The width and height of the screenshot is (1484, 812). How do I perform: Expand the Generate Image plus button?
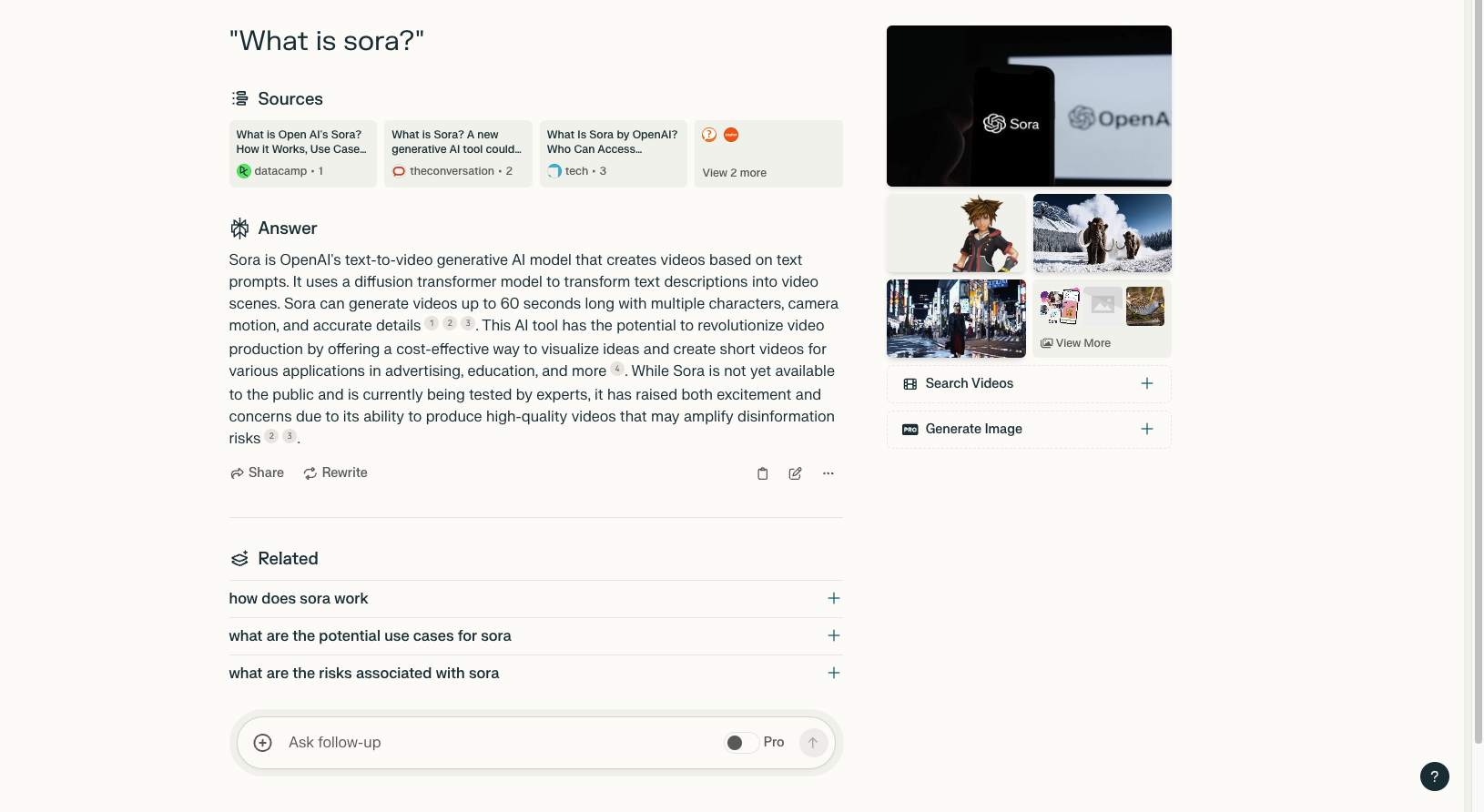click(1147, 430)
